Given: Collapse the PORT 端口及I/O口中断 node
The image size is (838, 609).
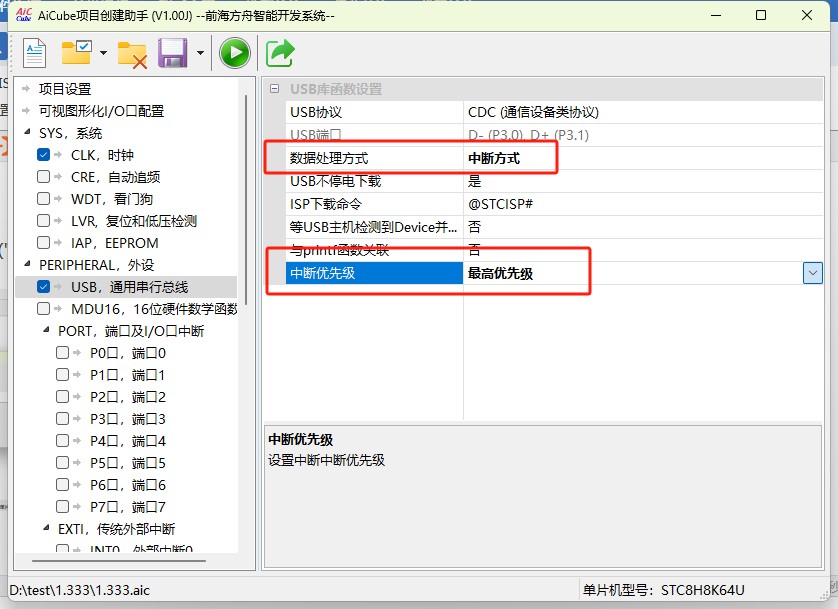Looking at the screenshot, I should [x=46, y=330].
